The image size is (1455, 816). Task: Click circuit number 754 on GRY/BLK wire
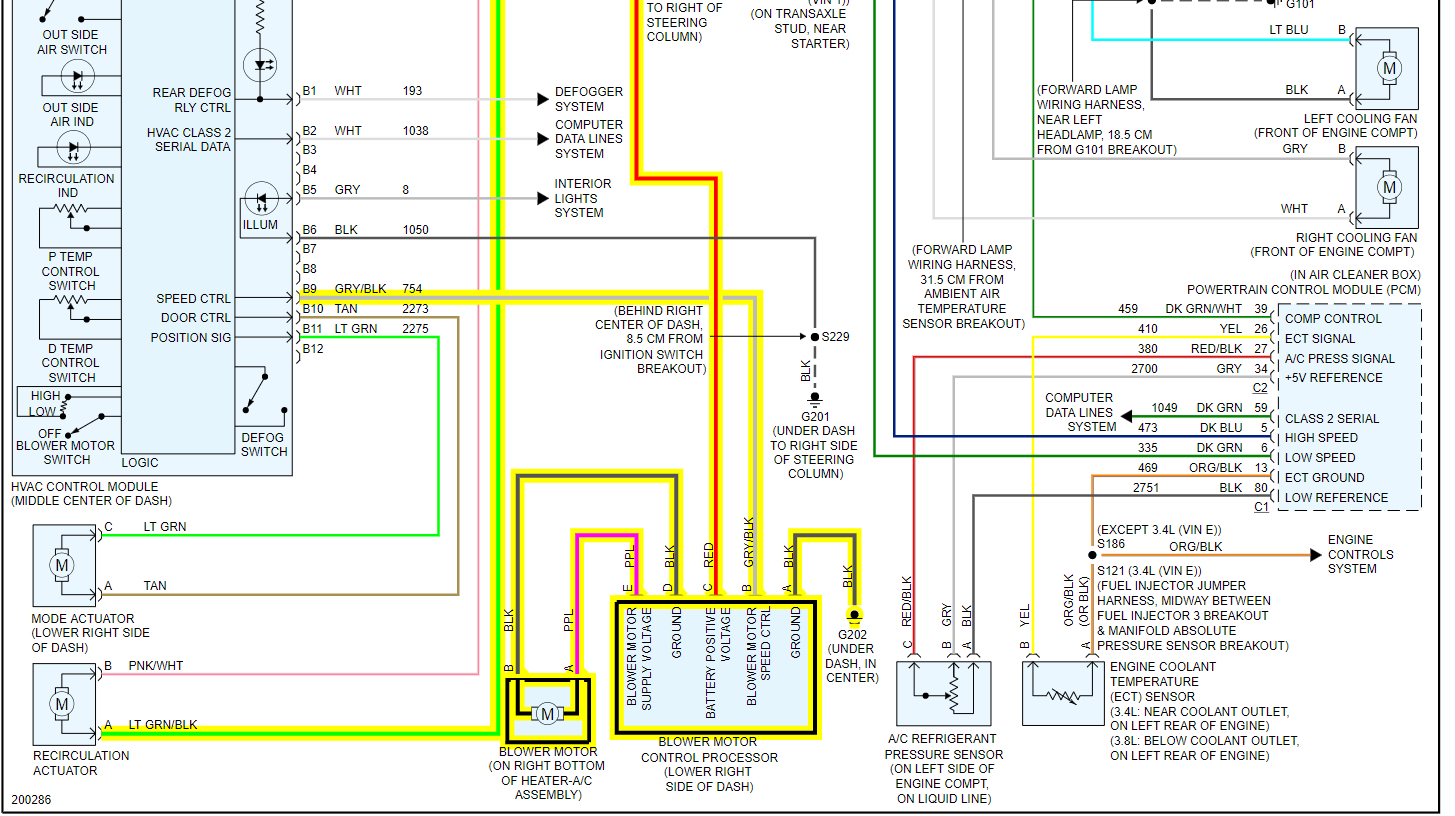coord(412,288)
